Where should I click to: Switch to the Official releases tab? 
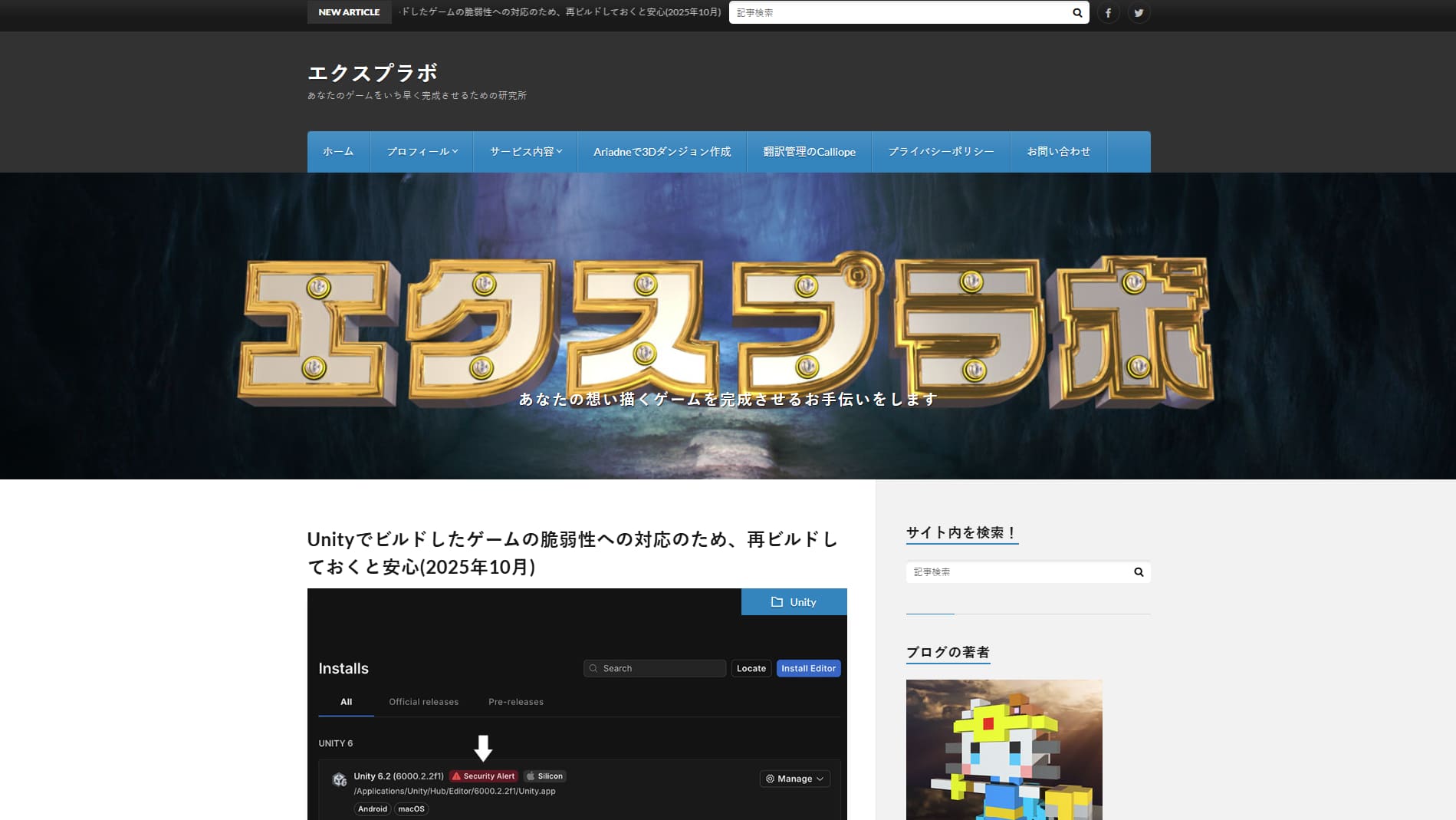(423, 701)
